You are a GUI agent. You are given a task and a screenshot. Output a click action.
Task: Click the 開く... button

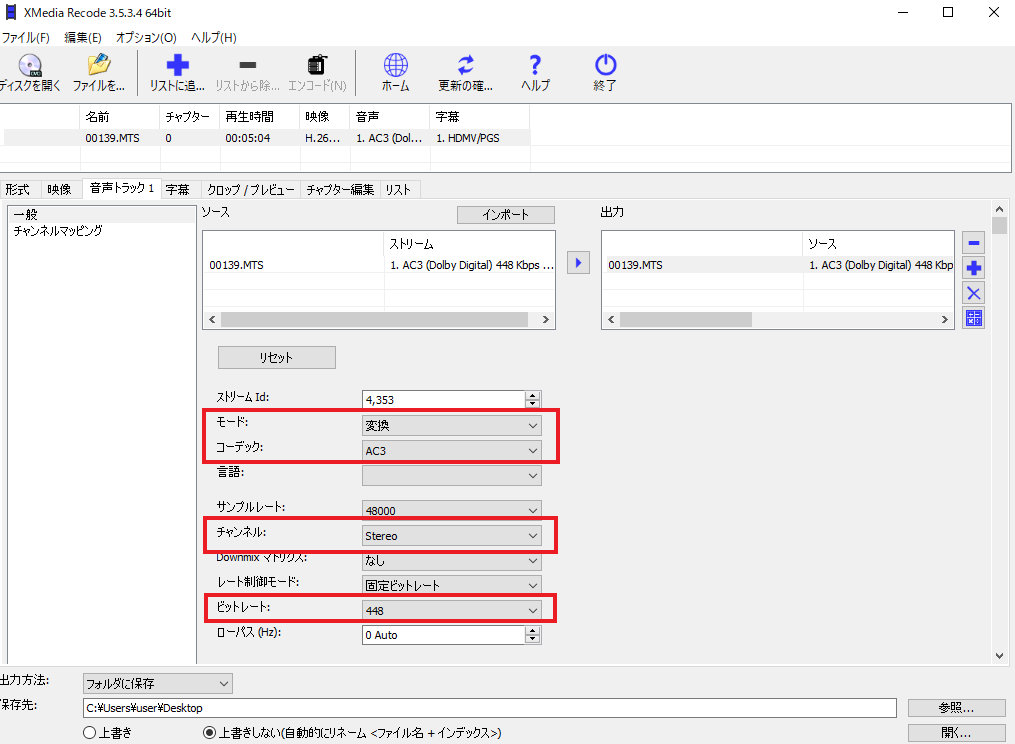(x=956, y=733)
